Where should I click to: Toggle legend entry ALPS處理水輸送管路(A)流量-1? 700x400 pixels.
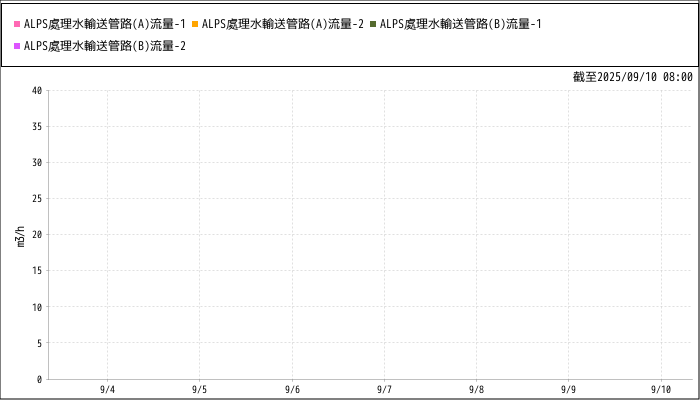pos(100,24)
